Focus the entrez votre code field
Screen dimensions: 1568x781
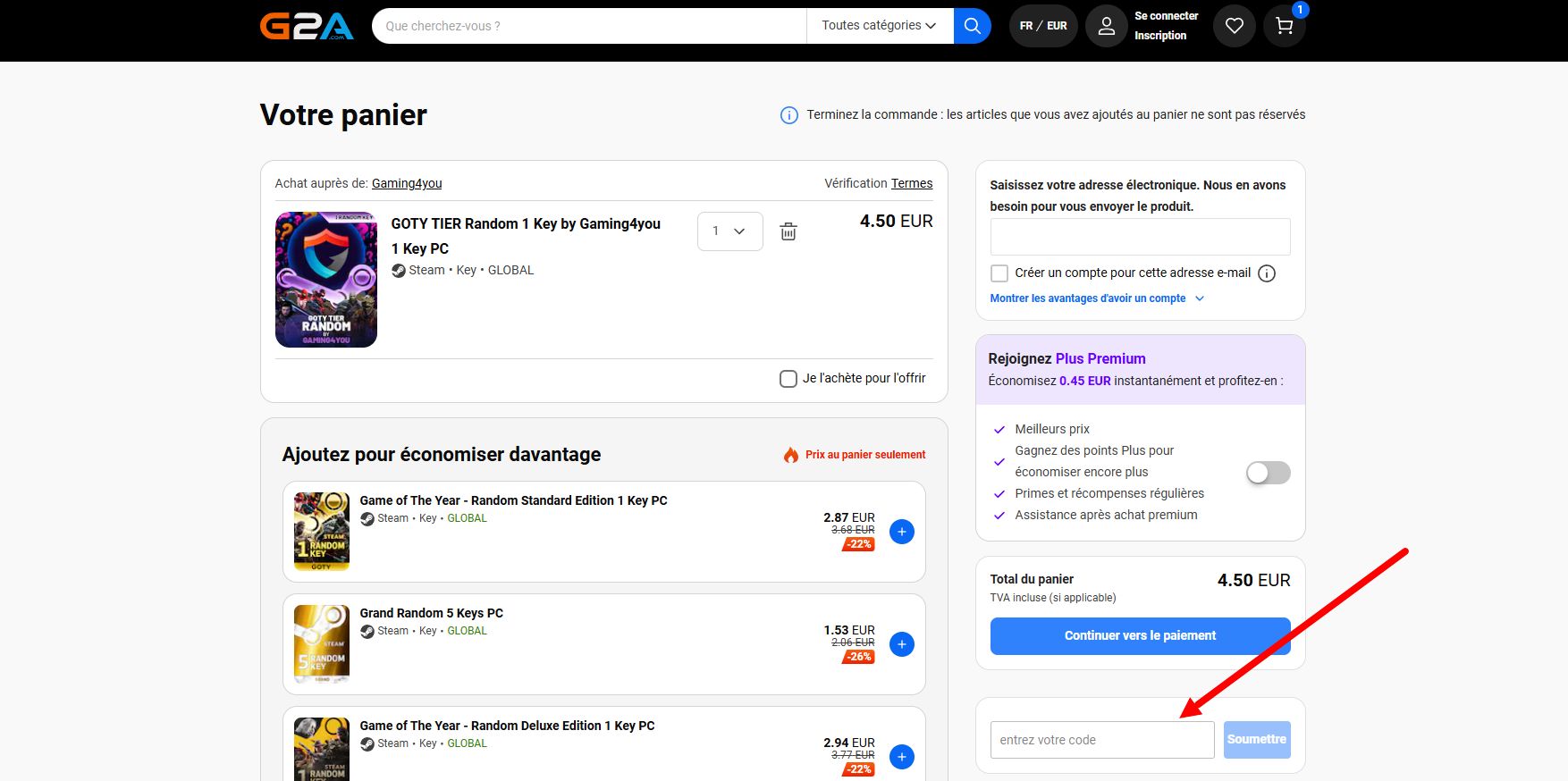[1102, 740]
